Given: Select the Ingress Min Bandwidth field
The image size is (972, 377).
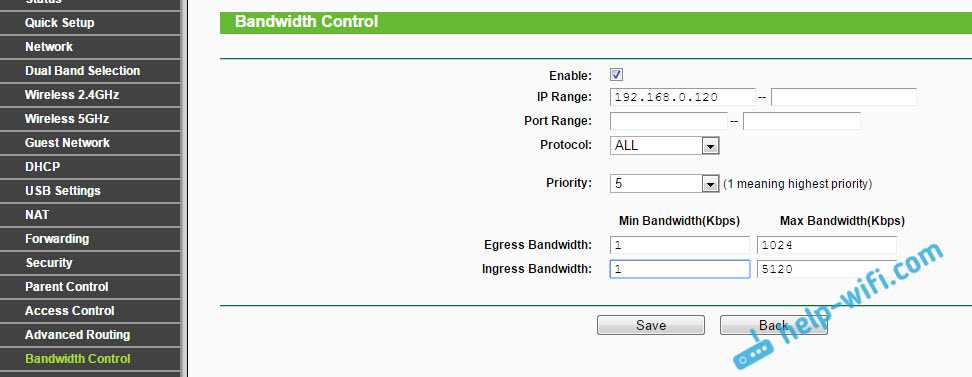Looking at the screenshot, I should coord(680,269).
